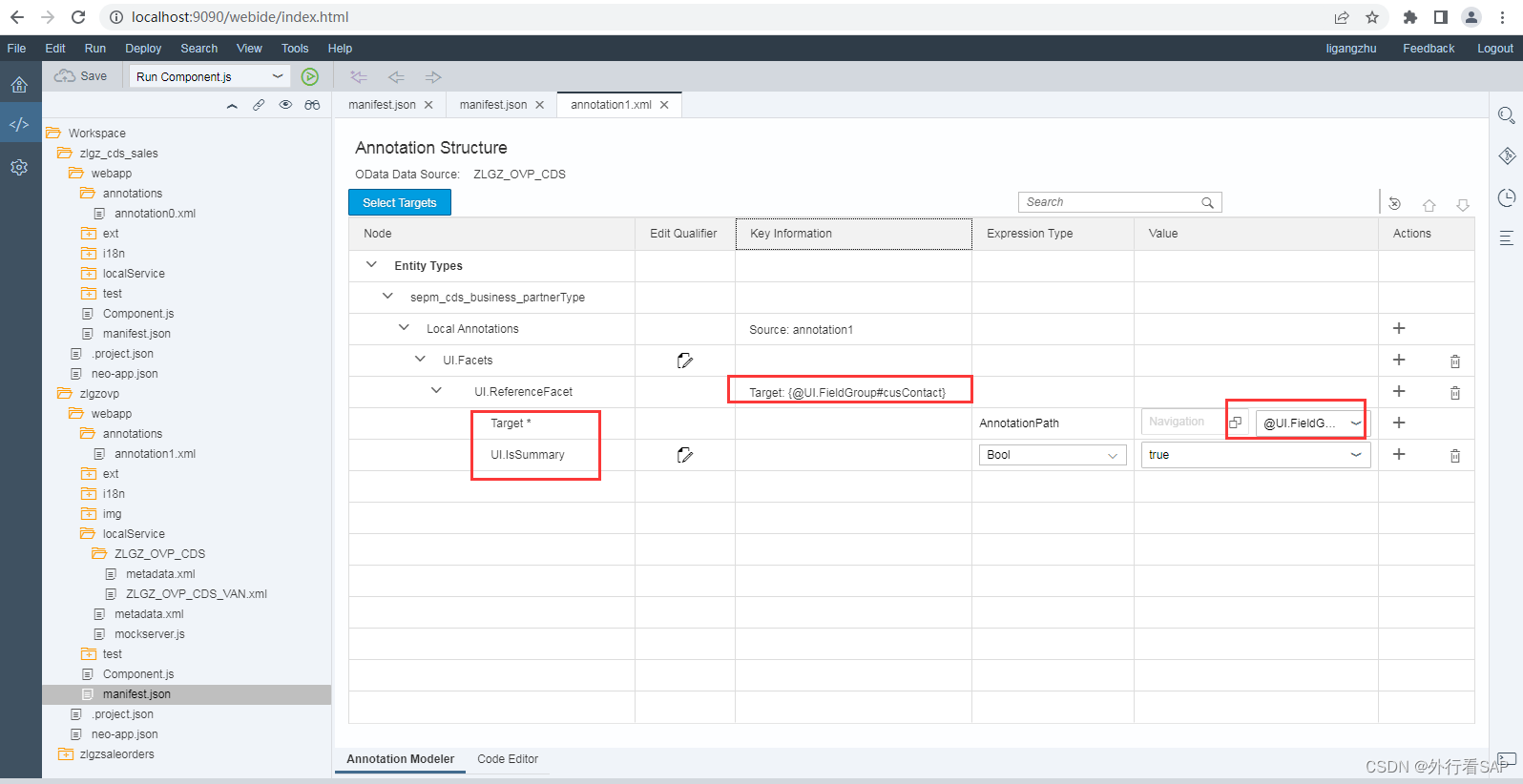Open the Bool expression type dropdown
This screenshot has height=784, width=1523.
[1112, 456]
